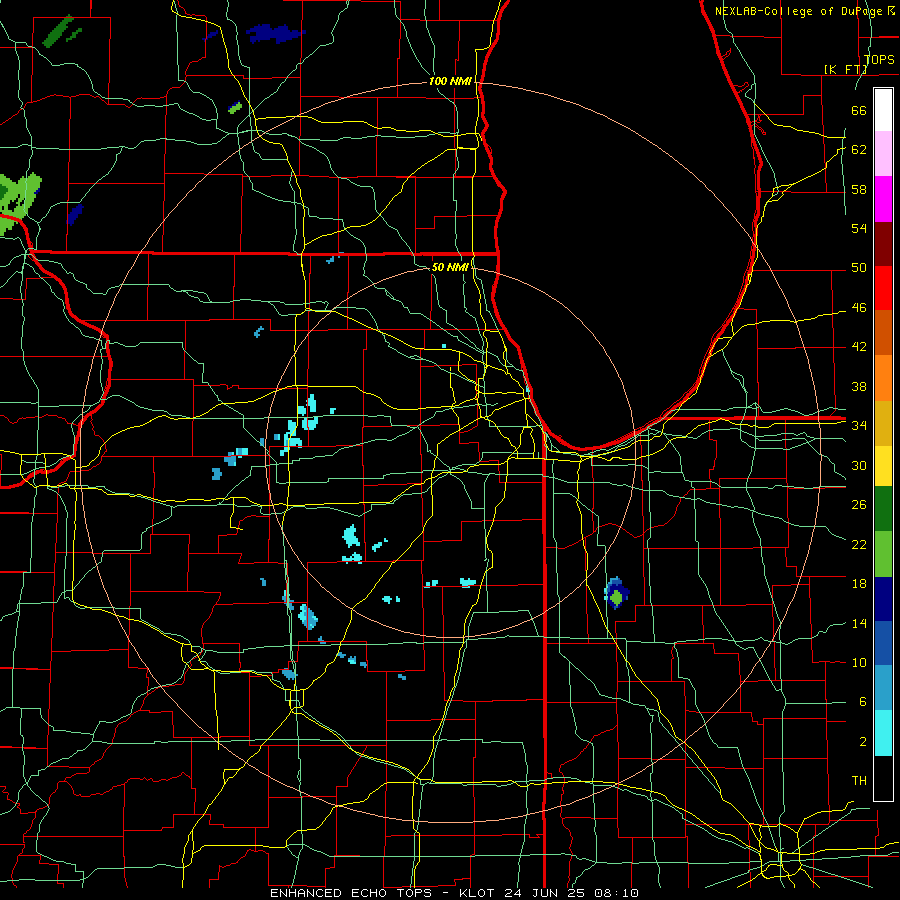
Task: Select the 50 value on legend scale
Action: pyautogui.click(x=859, y=267)
